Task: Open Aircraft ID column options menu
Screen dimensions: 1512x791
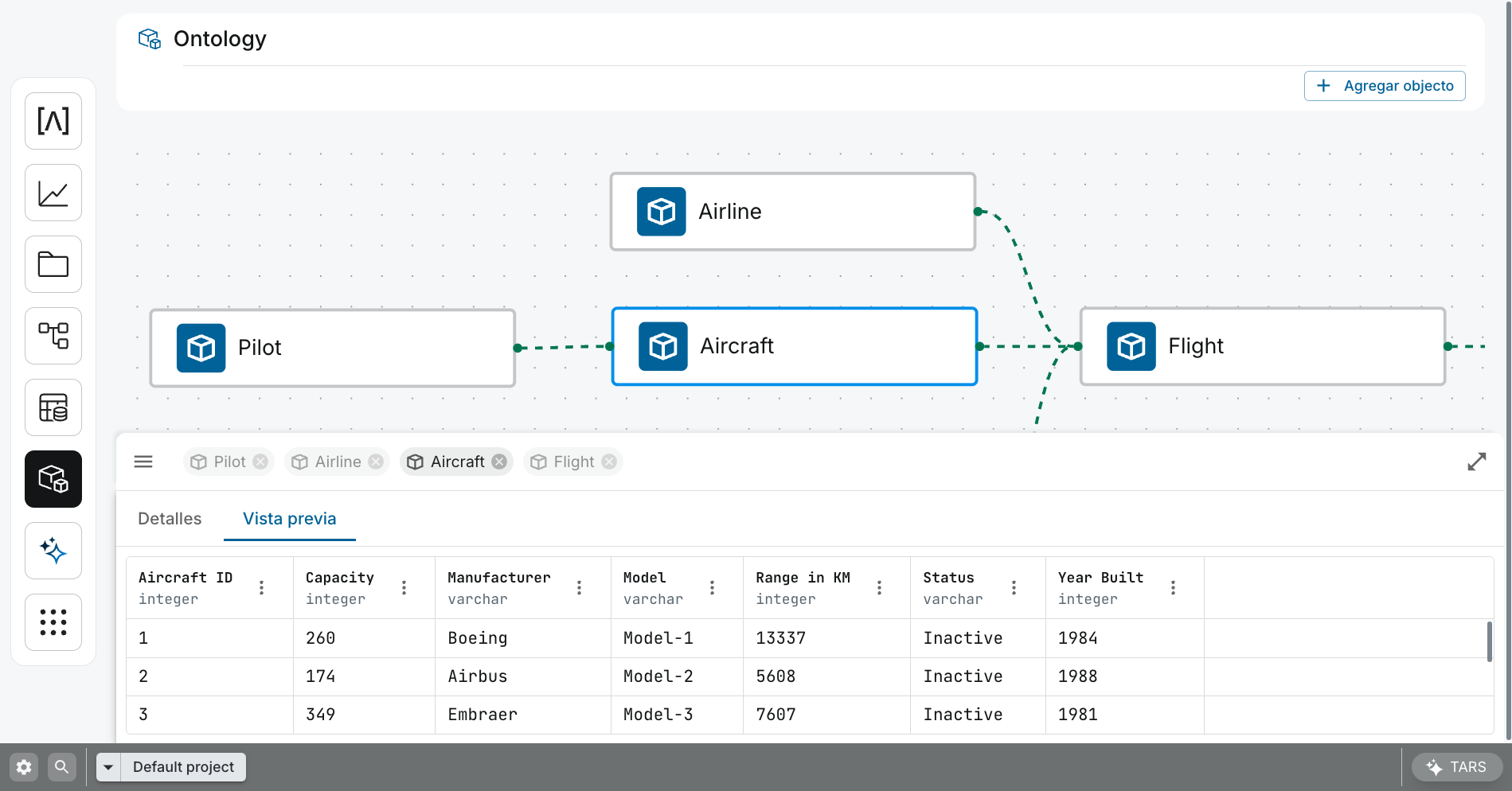Action: (x=261, y=588)
